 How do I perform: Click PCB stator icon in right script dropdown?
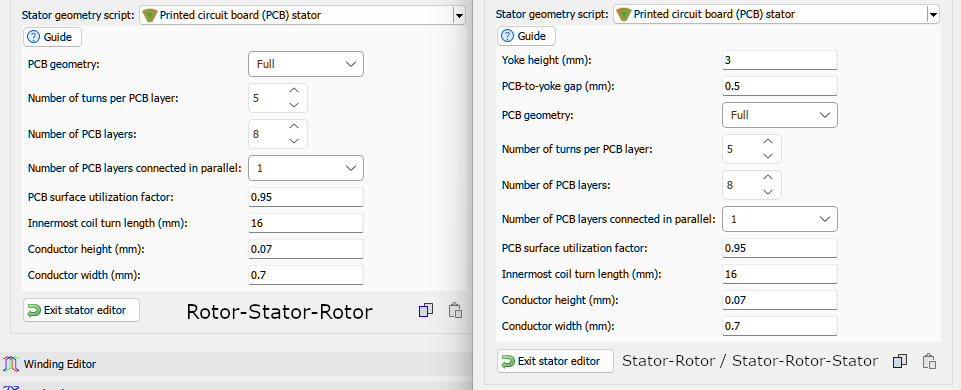coord(624,14)
